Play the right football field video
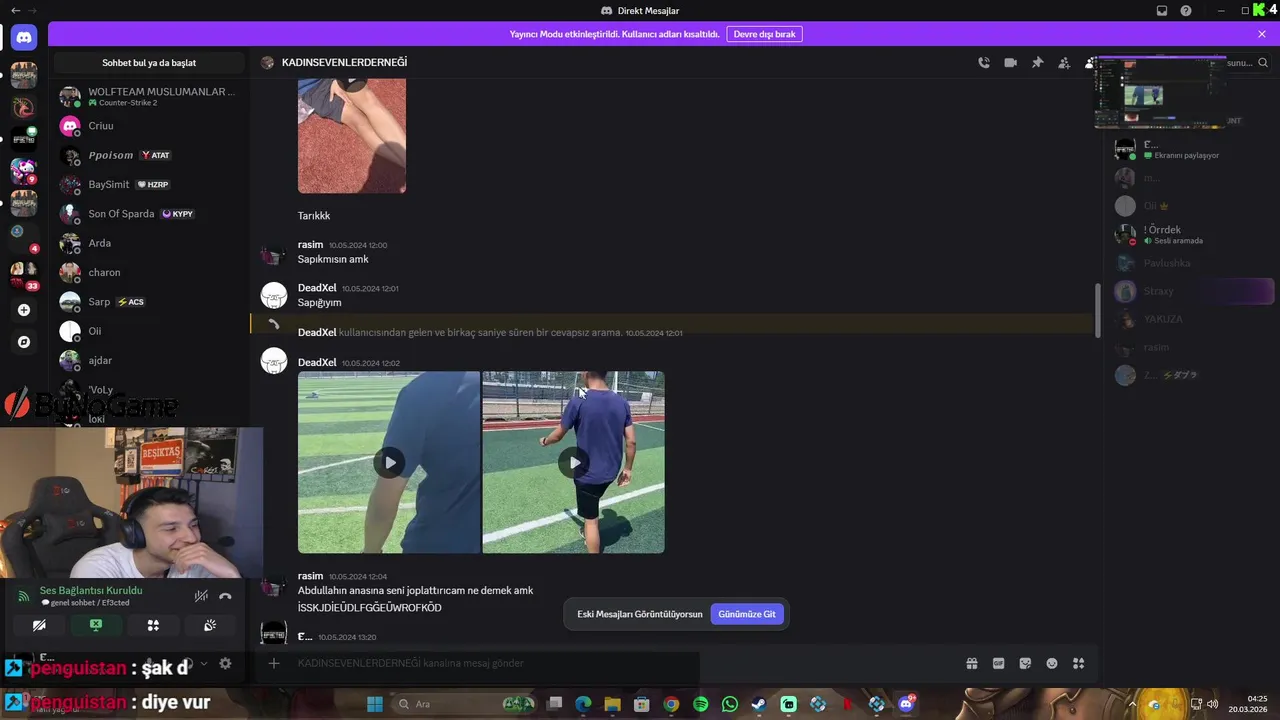 tap(573, 462)
